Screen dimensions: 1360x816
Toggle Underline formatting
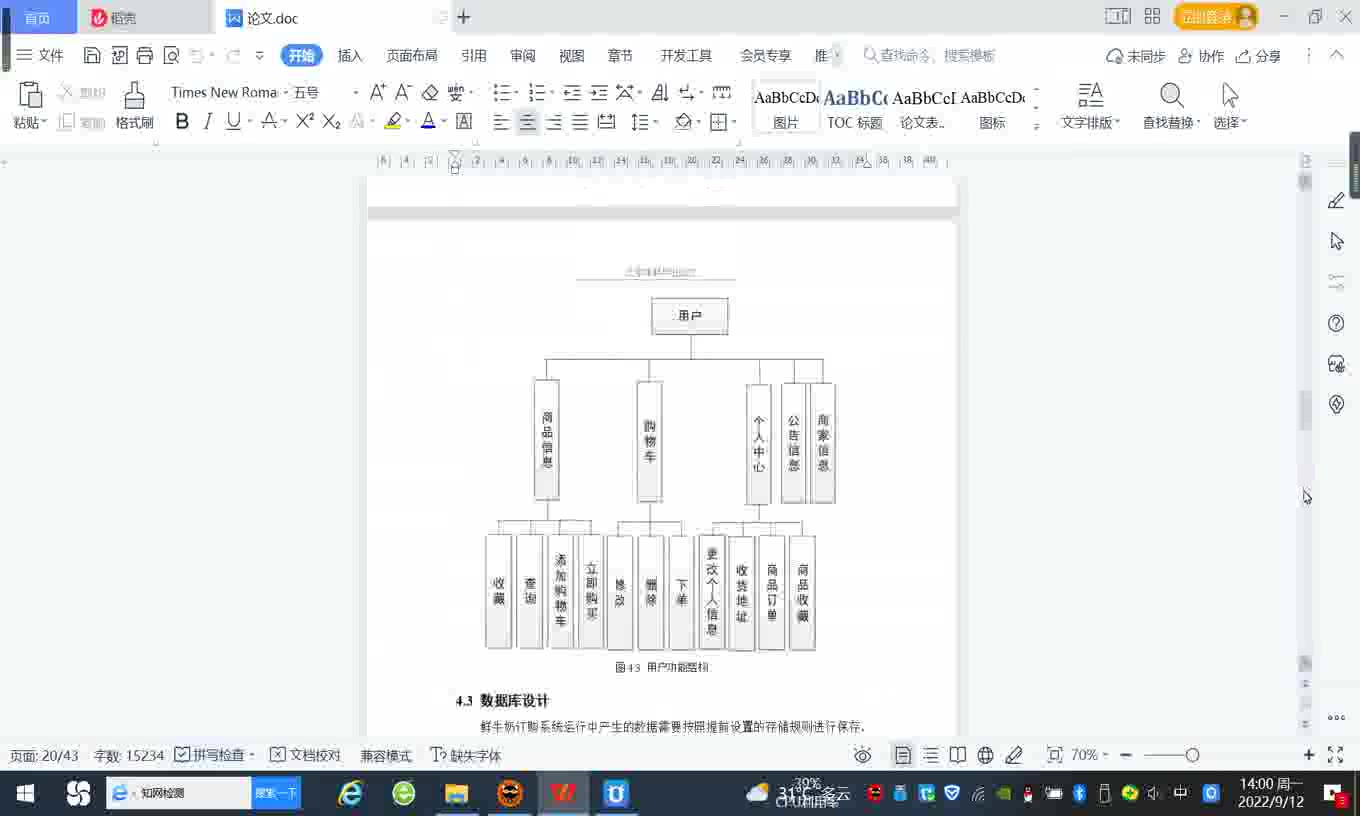click(x=233, y=121)
